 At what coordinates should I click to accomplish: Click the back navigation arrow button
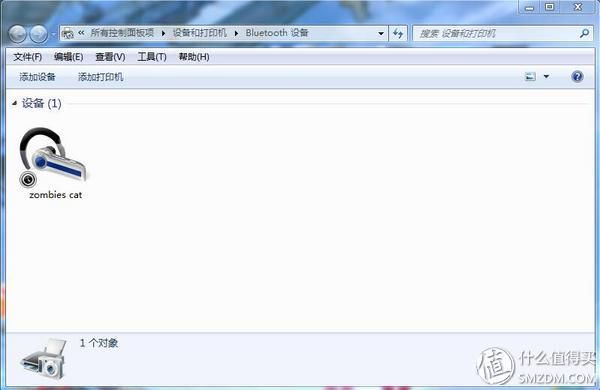click(18, 34)
